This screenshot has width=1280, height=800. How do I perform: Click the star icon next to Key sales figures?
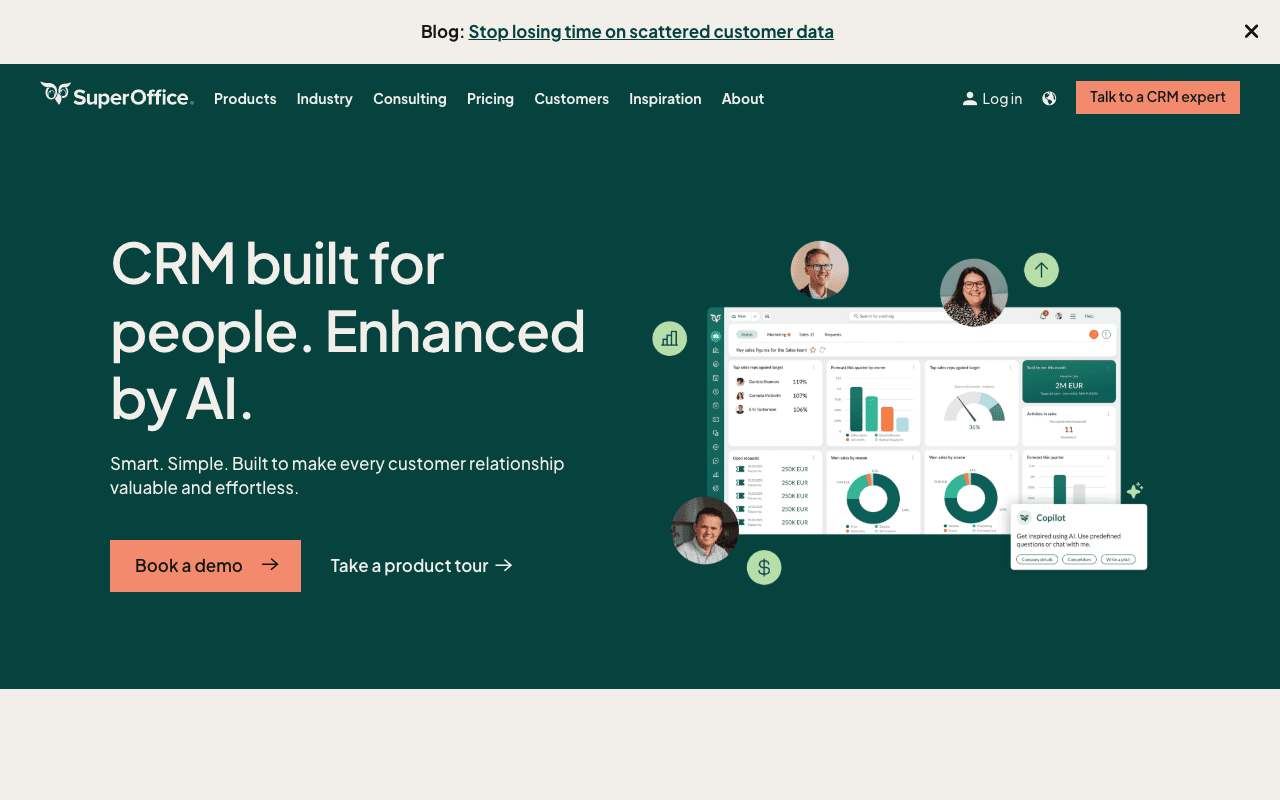tap(813, 350)
